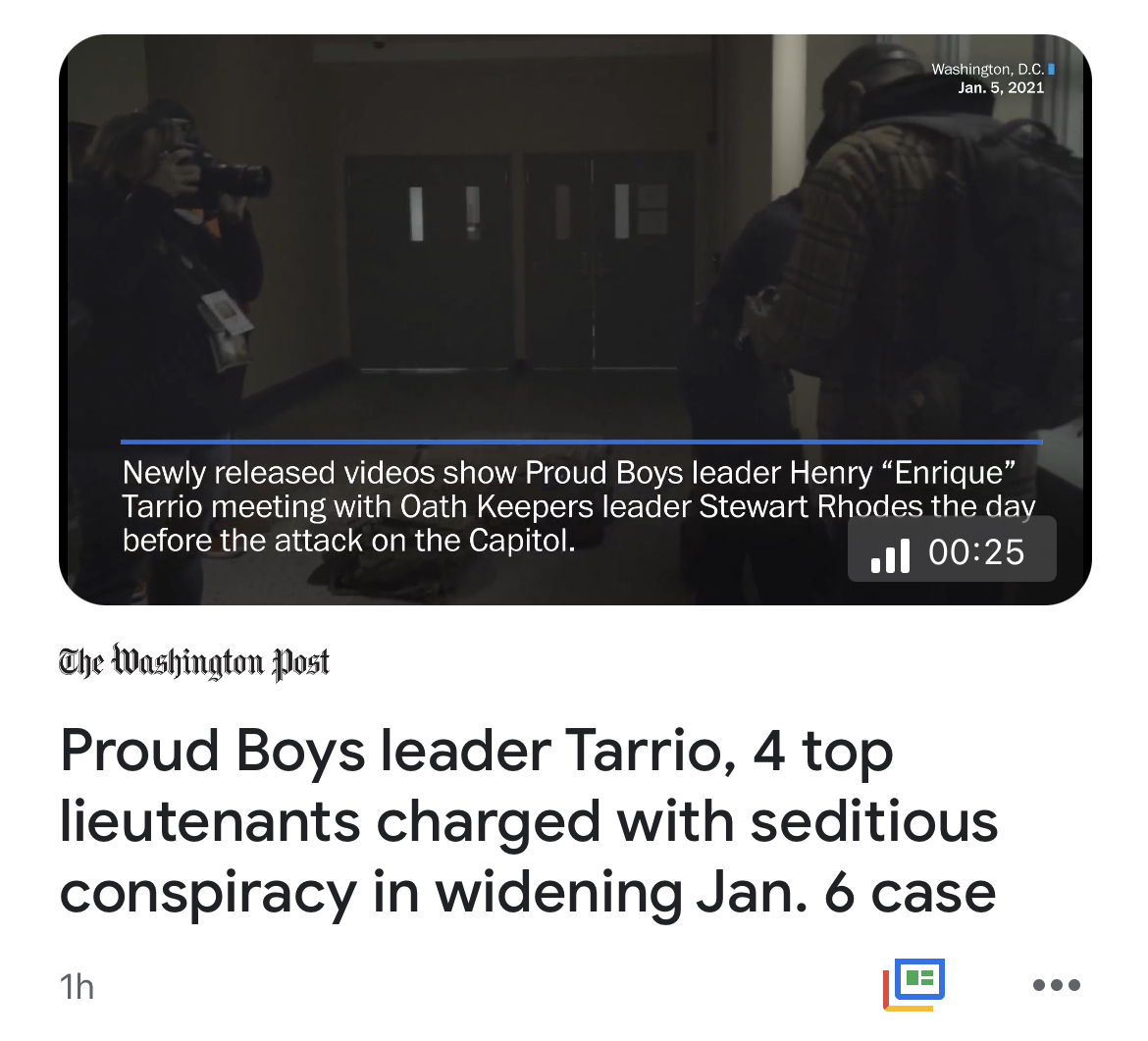Click the blue progress line above the caption
Viewport: 1148px width, 1041px height.
(x=581, y=442)
